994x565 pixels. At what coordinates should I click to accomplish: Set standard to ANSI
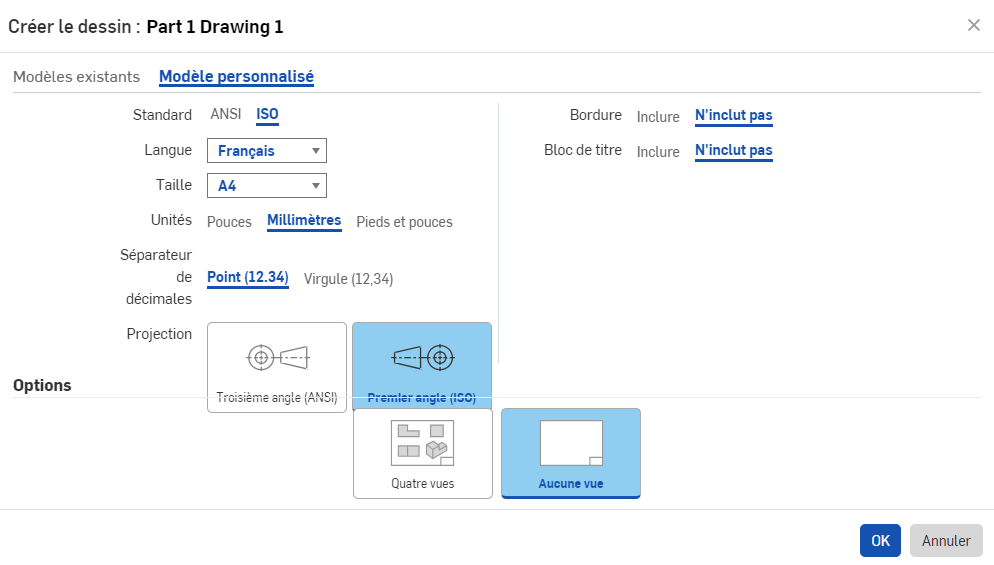[x=225, y=115]
